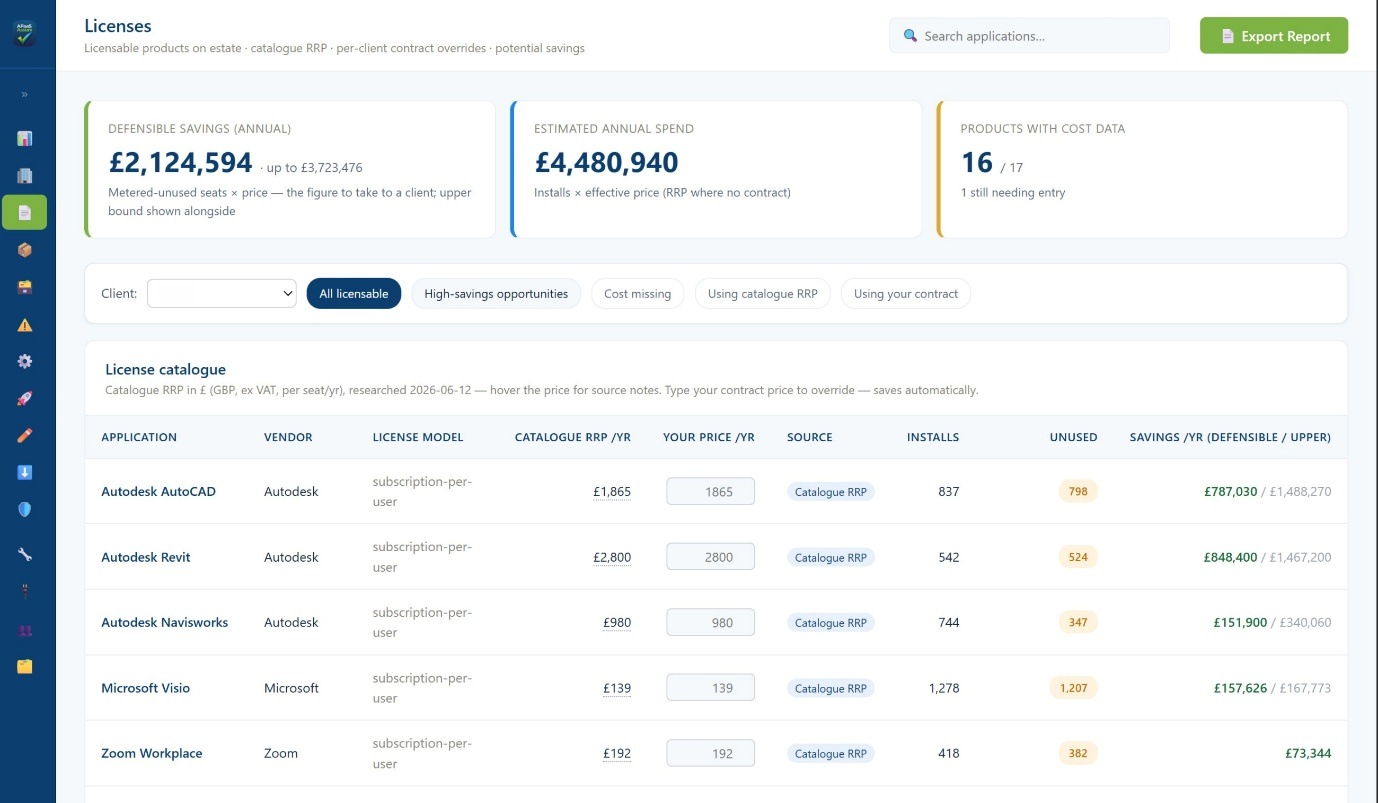Click the 347 unused badge for Navisworks
The height and width of the screenshot is (803, 1378).
click(1078, 622)
